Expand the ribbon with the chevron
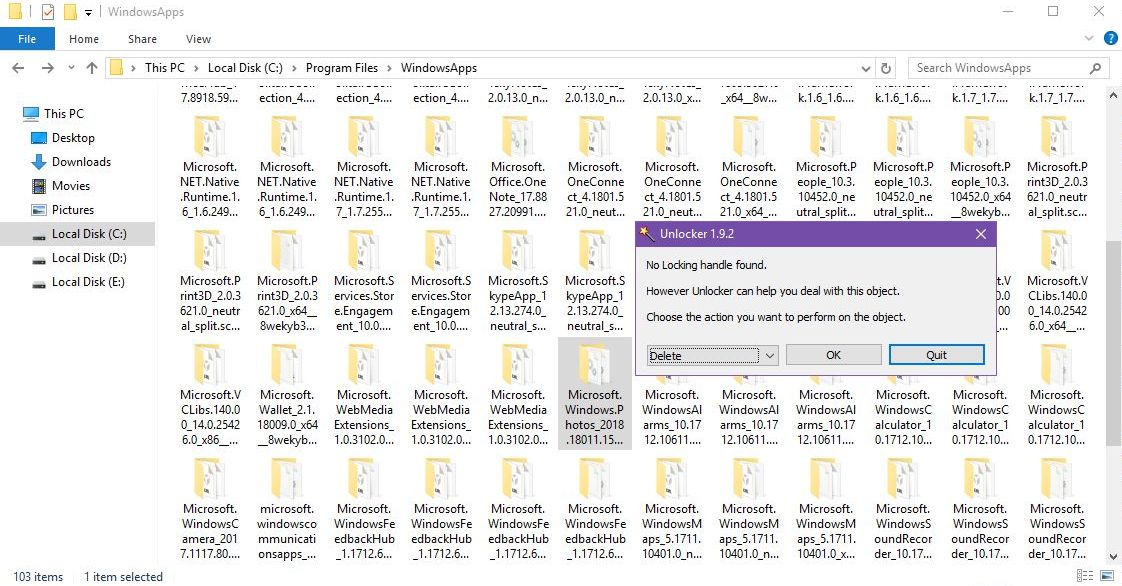This screenshot has width=1122, height=586. pyautogui.click(x=1089, y=39)
